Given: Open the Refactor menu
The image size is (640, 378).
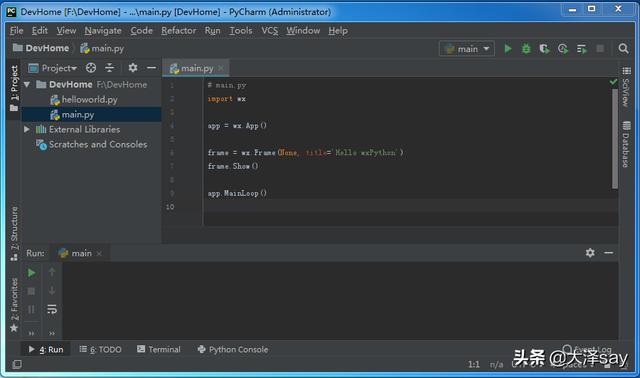Looking at the screenshot, I should pos(178,31).
